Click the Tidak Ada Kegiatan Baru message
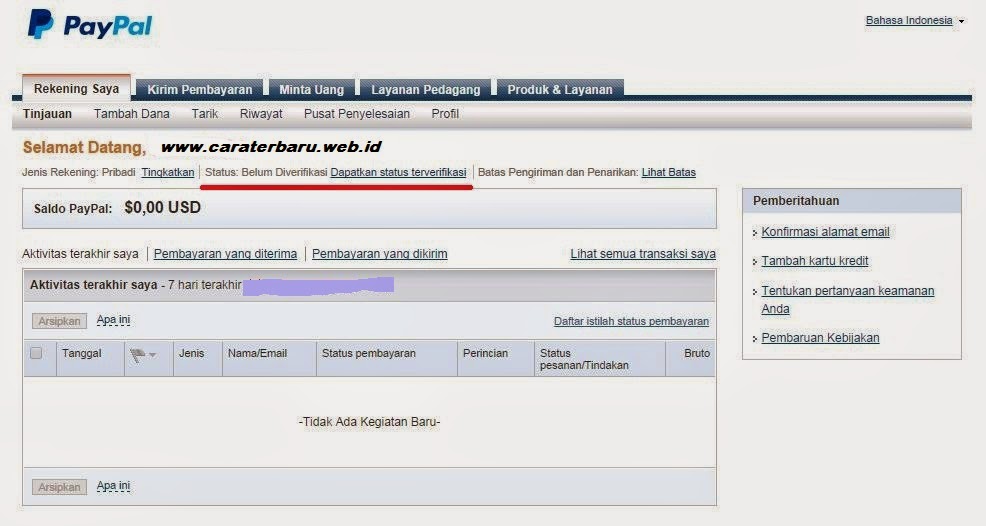The height and width of the screenshot is (526, 986). point(369,422)
